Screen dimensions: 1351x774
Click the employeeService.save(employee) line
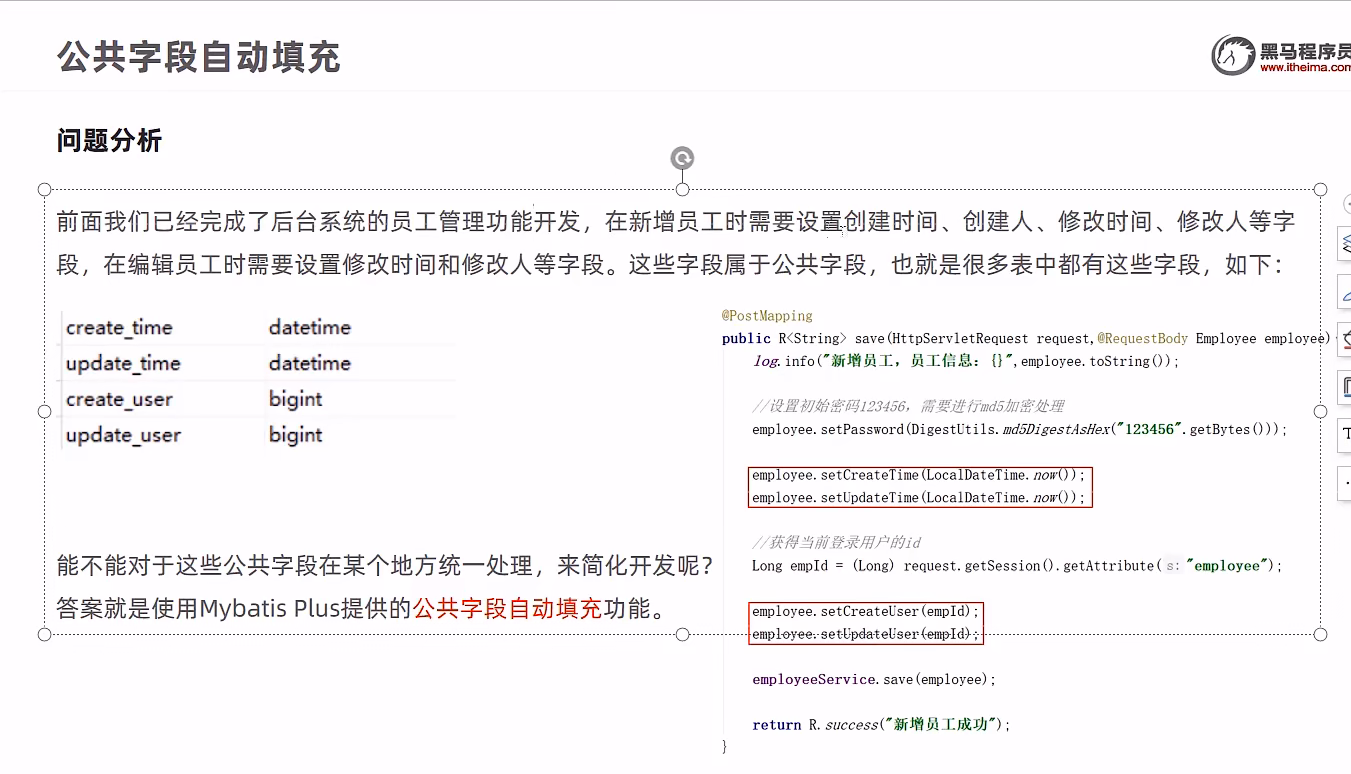pyautogui.click(x=875, y=679)
